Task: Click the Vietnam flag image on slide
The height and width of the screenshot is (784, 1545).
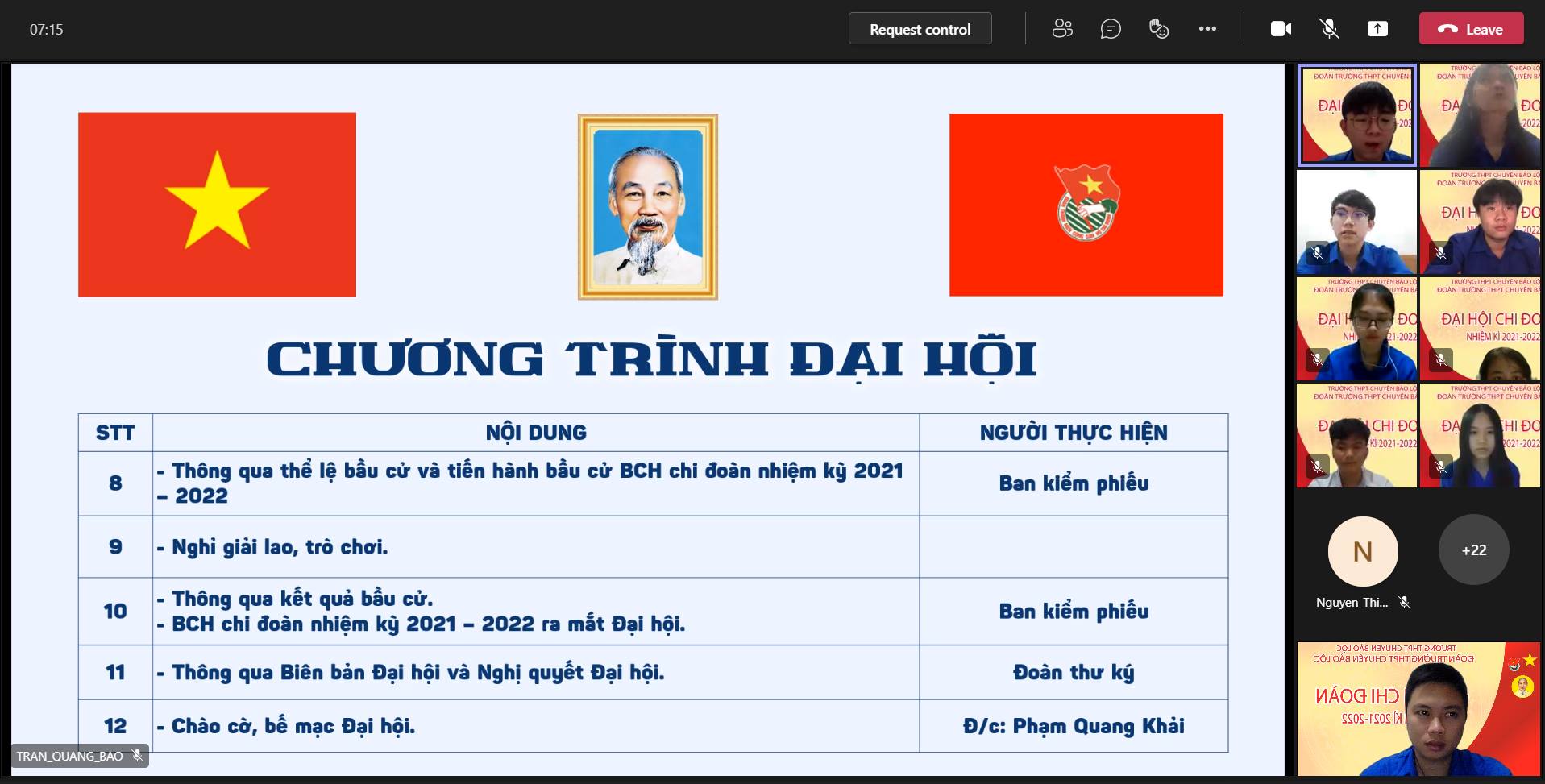Action: point(217,205)
